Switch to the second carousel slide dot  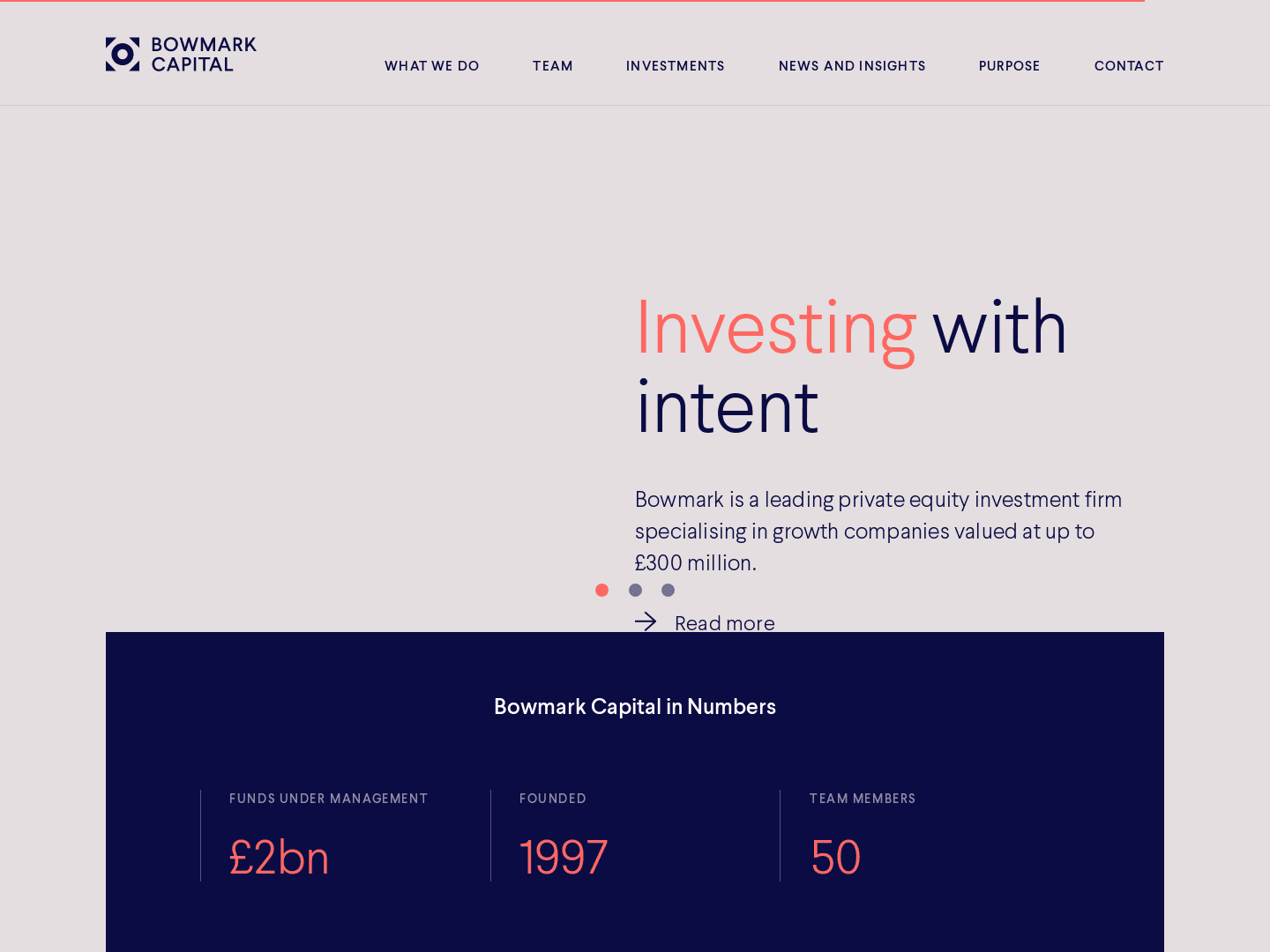(x=635, y=590)
